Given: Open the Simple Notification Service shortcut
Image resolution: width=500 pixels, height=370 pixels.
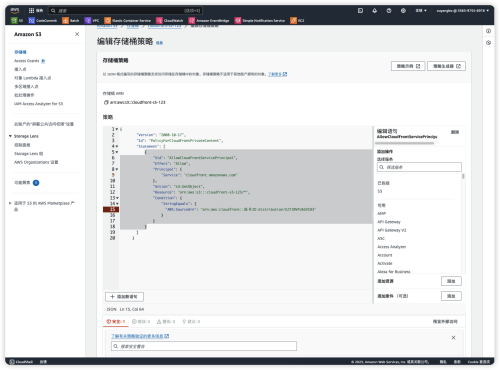Looking at the screenshot, I should [260, 21].
